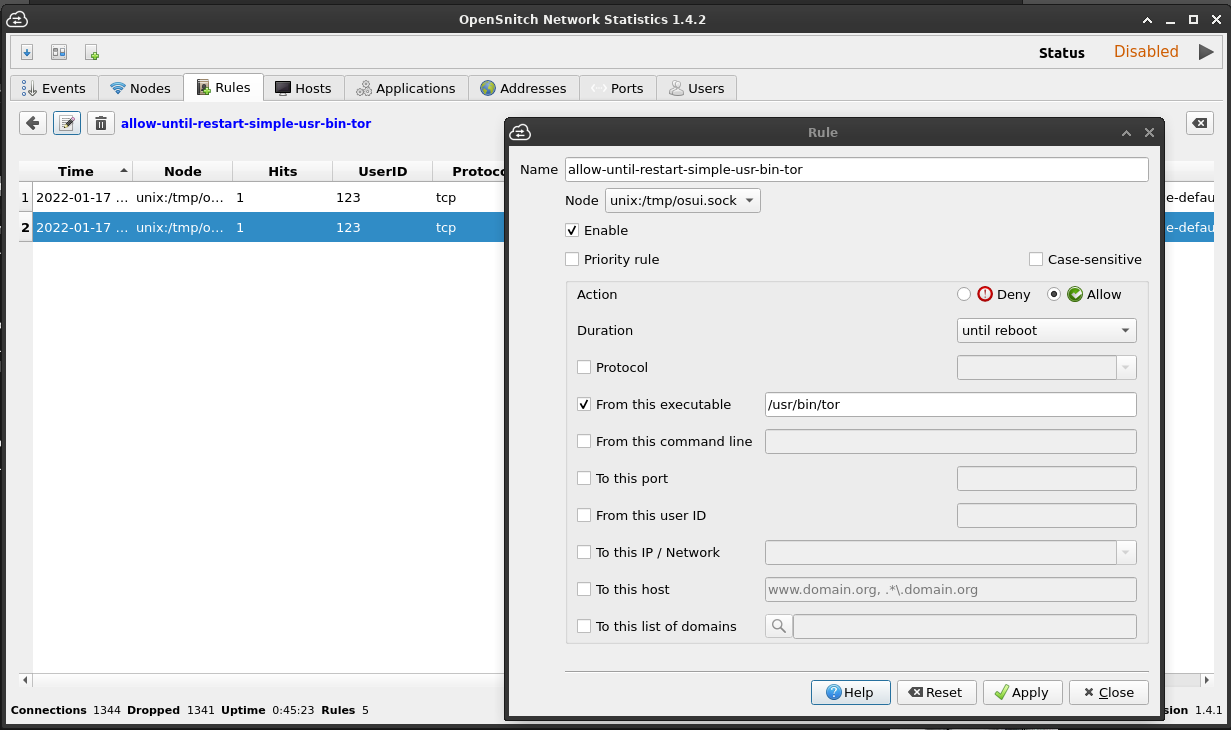Click the Close button in the Rule dialog
The image size is (1231, 730).
[x=1109, y=692]
